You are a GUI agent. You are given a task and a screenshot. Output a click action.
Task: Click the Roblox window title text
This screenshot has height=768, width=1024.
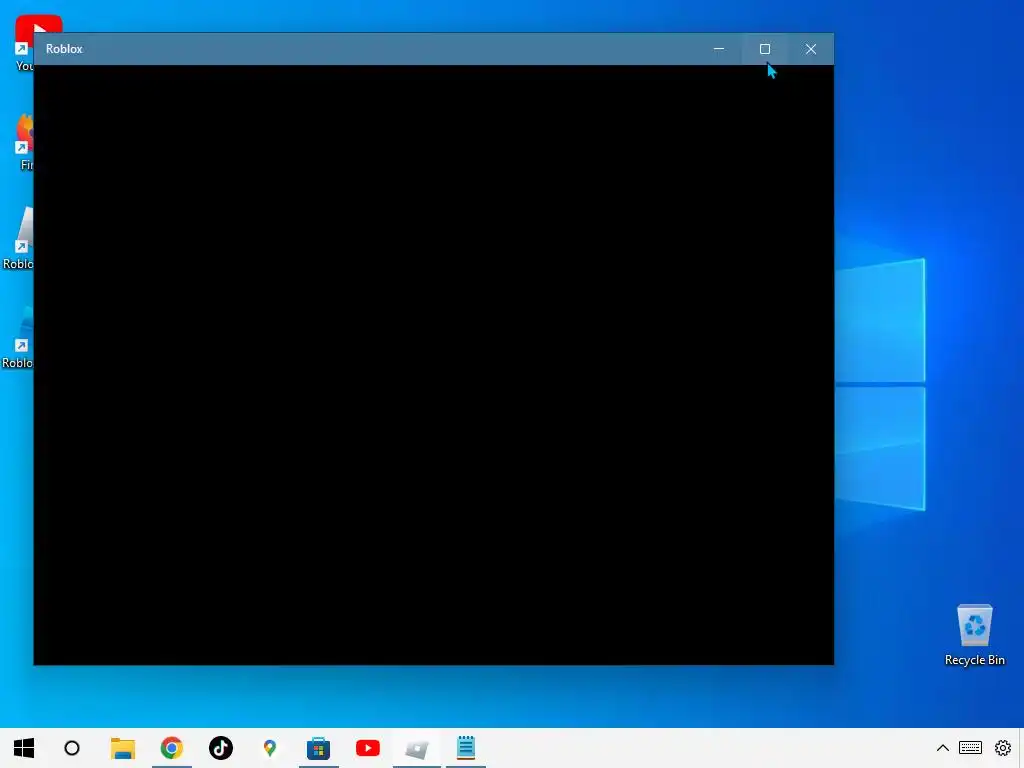[x=64, y=49]
